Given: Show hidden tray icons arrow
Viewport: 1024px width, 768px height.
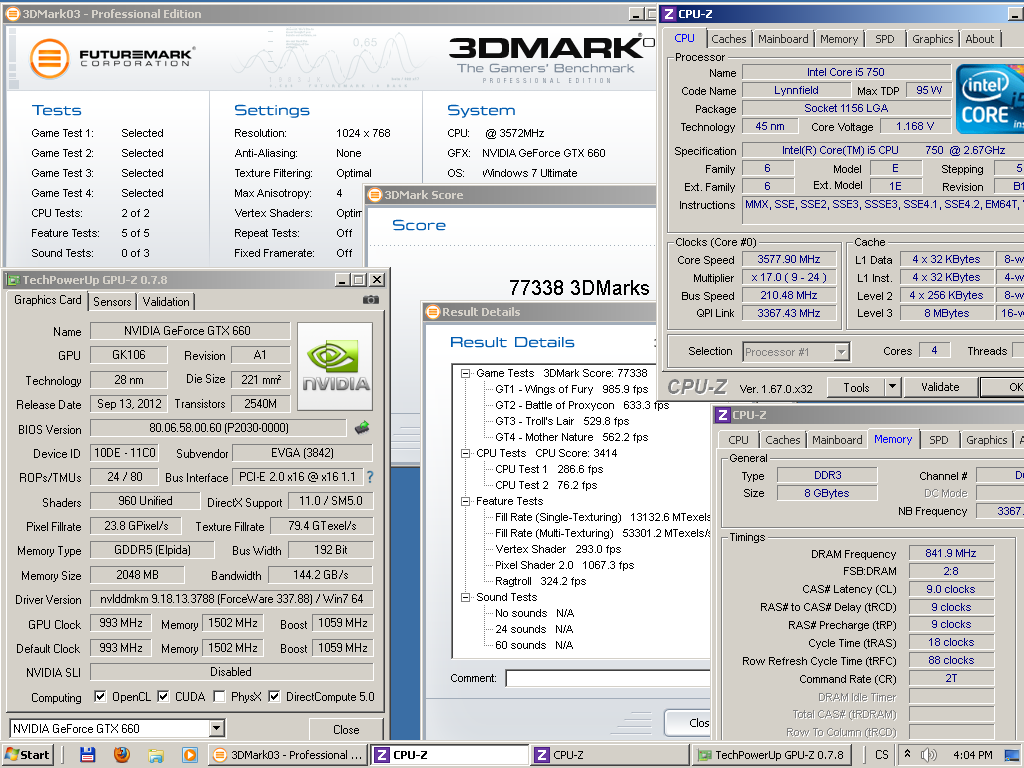Looking at the screenshot, I should tap(907, 754).
